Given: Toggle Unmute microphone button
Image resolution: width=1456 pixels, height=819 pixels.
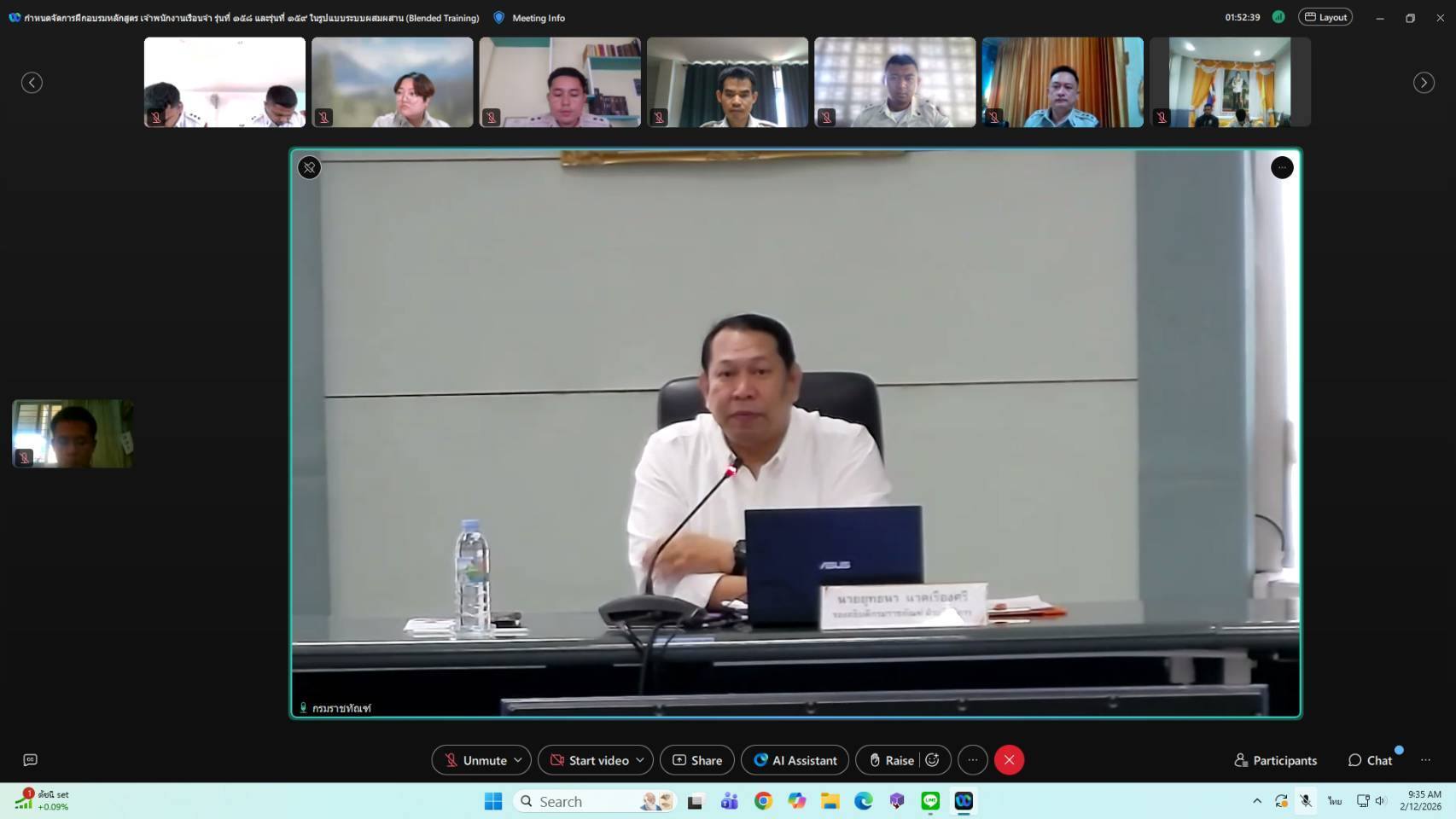Looking at the screenshot, I should [x=475, y=760].
